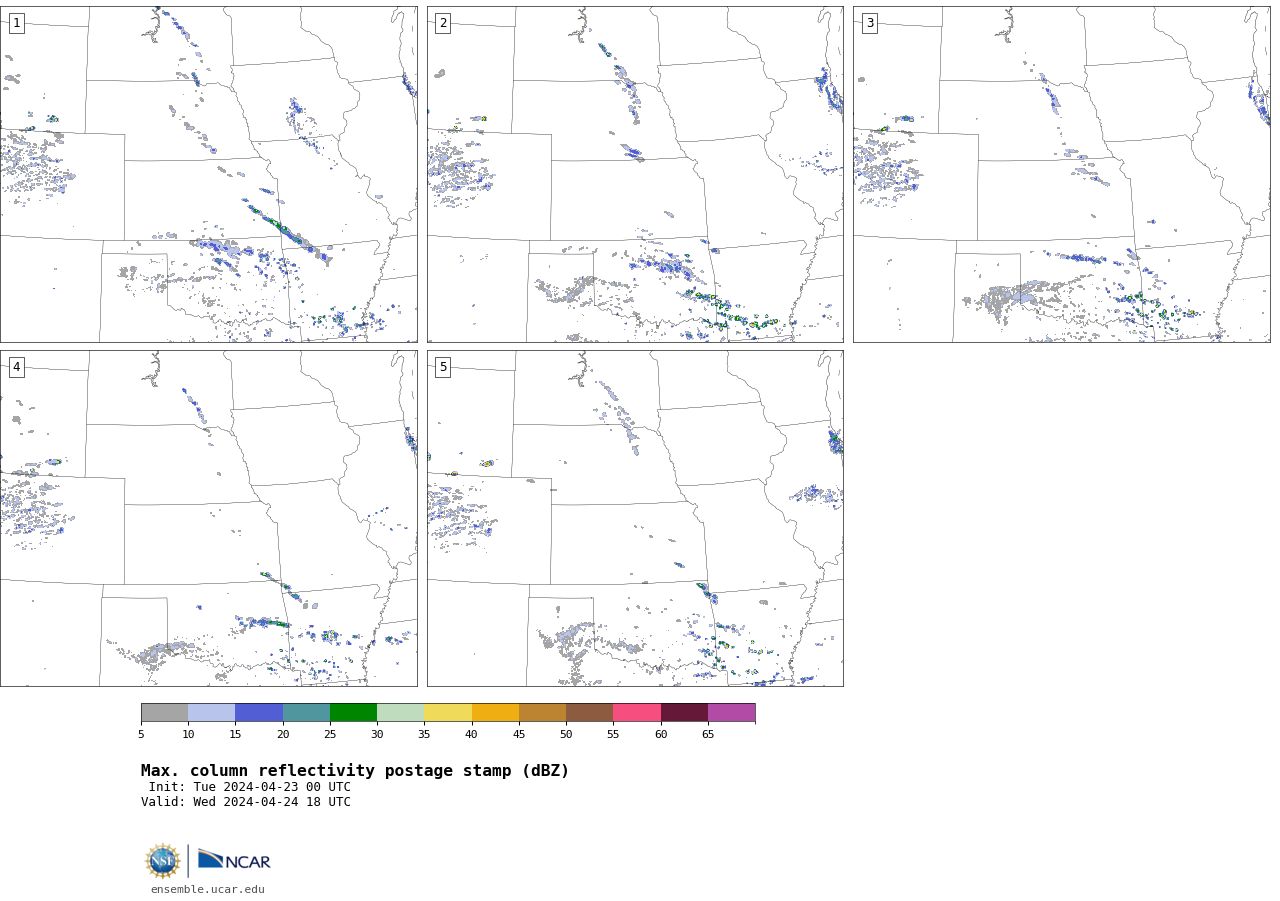Select the tan 45-50 dBZ swatch
Image resolution: width=1280 pixels, height=901 pixels.
pyautogui.click(x=542, y=712)
